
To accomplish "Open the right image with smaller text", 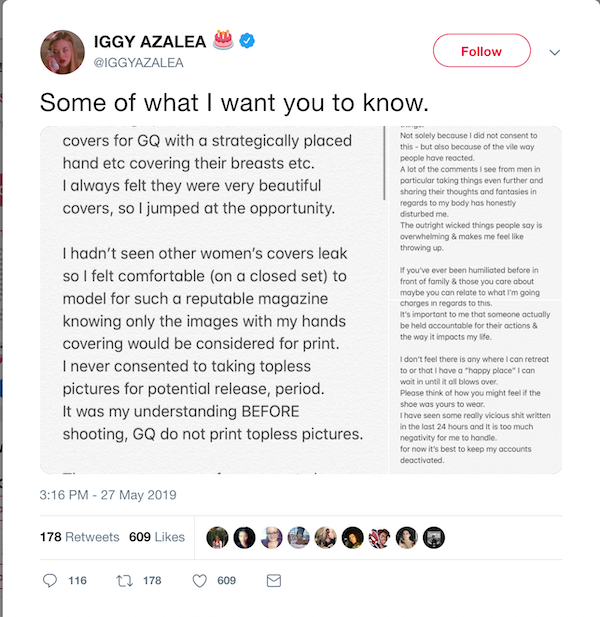I will (473, 300).
